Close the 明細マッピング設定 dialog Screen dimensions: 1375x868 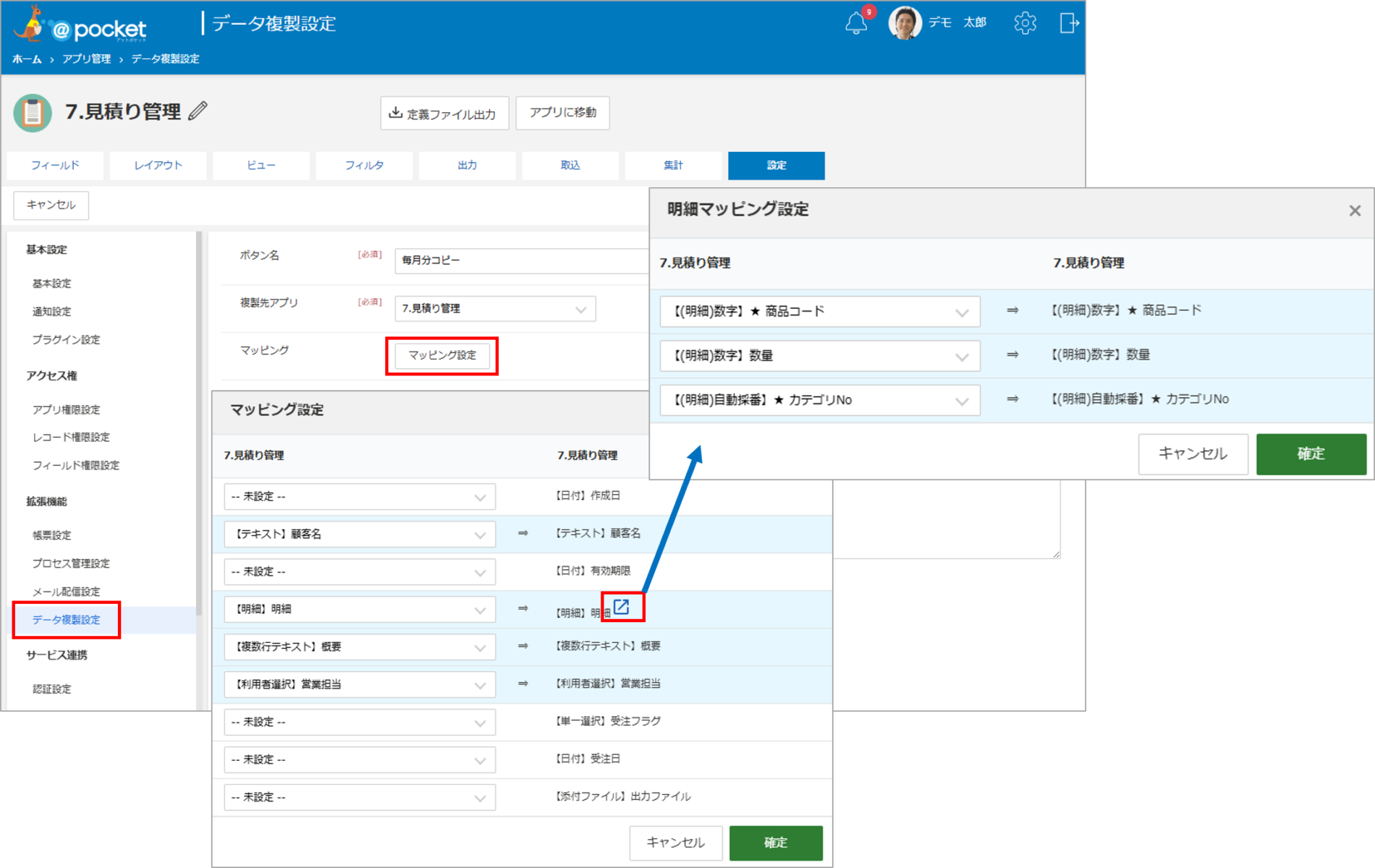click(1355, 210)
